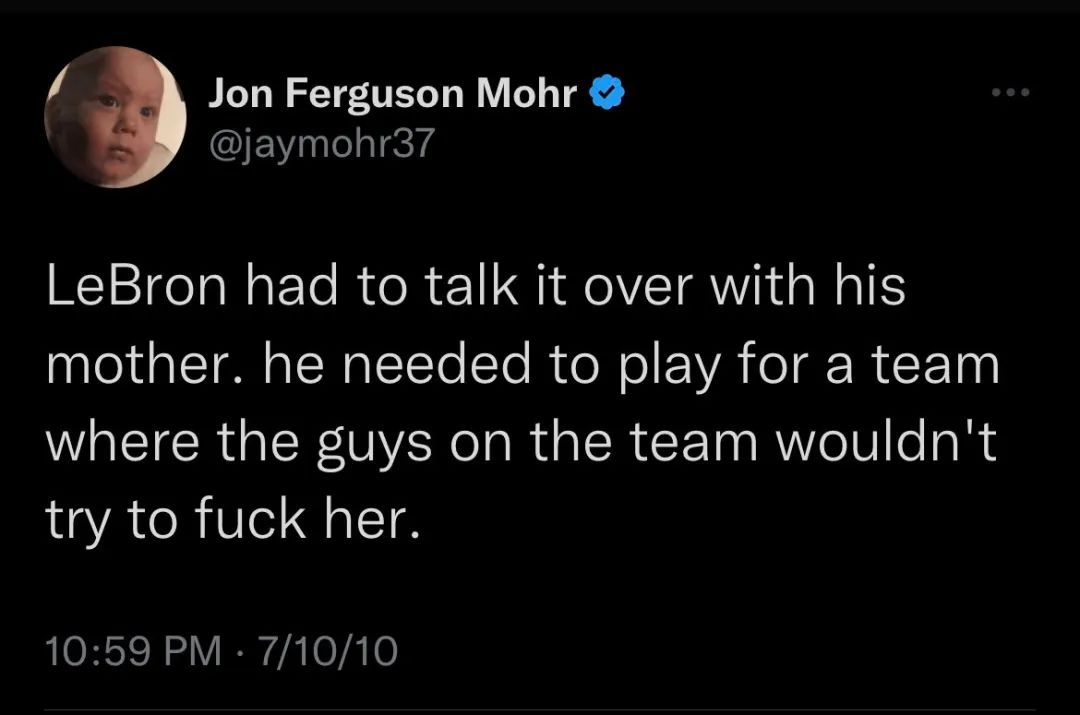The image size is (1080, 715).
Task: Click the 10:59 PM timestamp
Action: pos(135,651)
